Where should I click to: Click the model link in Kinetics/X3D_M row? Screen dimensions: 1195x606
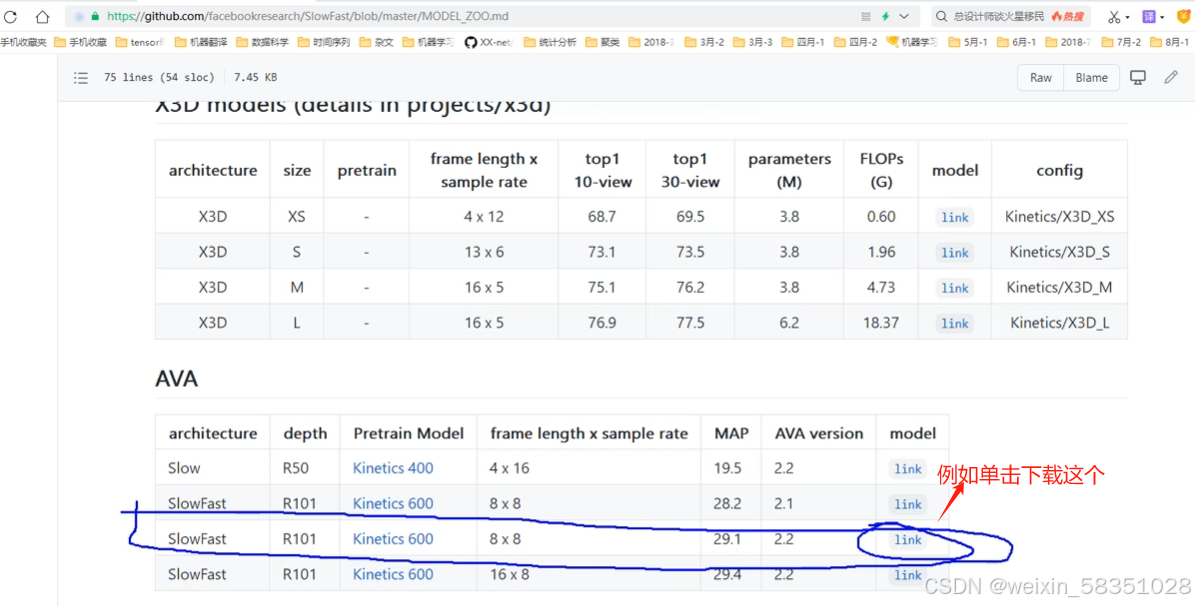(955, 288)
